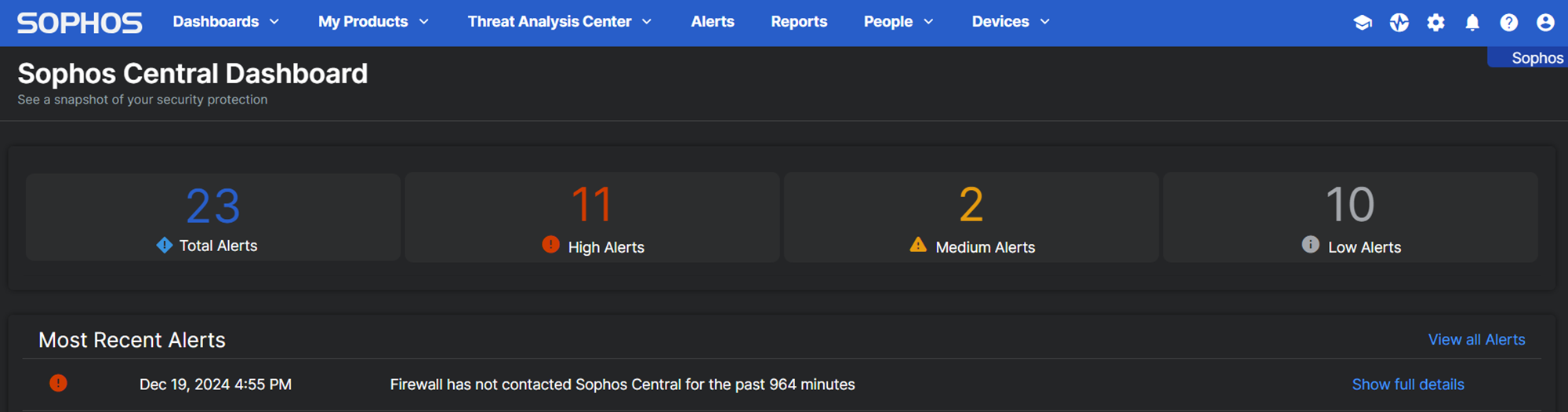This screenshot has width=1568, height=412.
Task: Open settings gear icon
Action: click(1436, 23)
